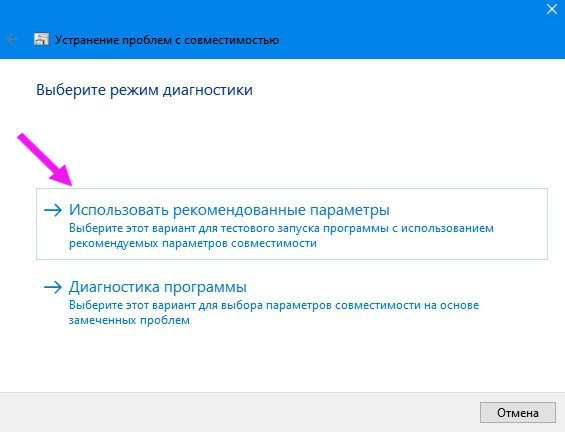Click blue arrow beside "Использовать рекомендованные параметры"
Image resolution: width=565 pixels, height=432 pixels.
pyautogui.click(x=53, y=210)
